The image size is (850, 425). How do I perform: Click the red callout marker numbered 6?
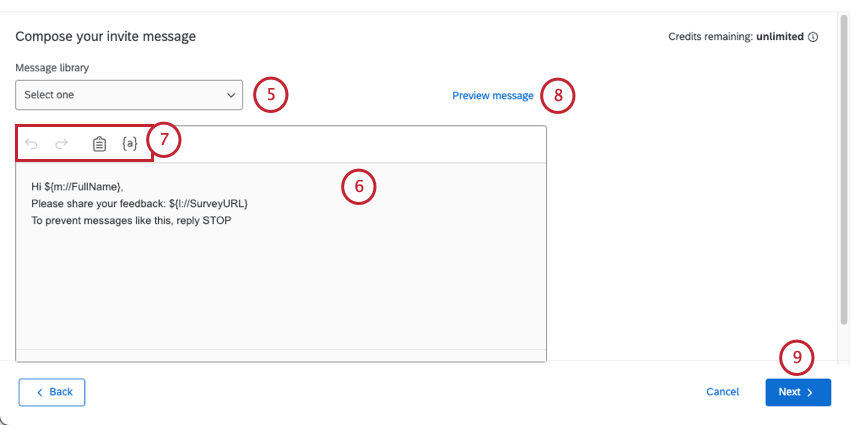point(359,185)
